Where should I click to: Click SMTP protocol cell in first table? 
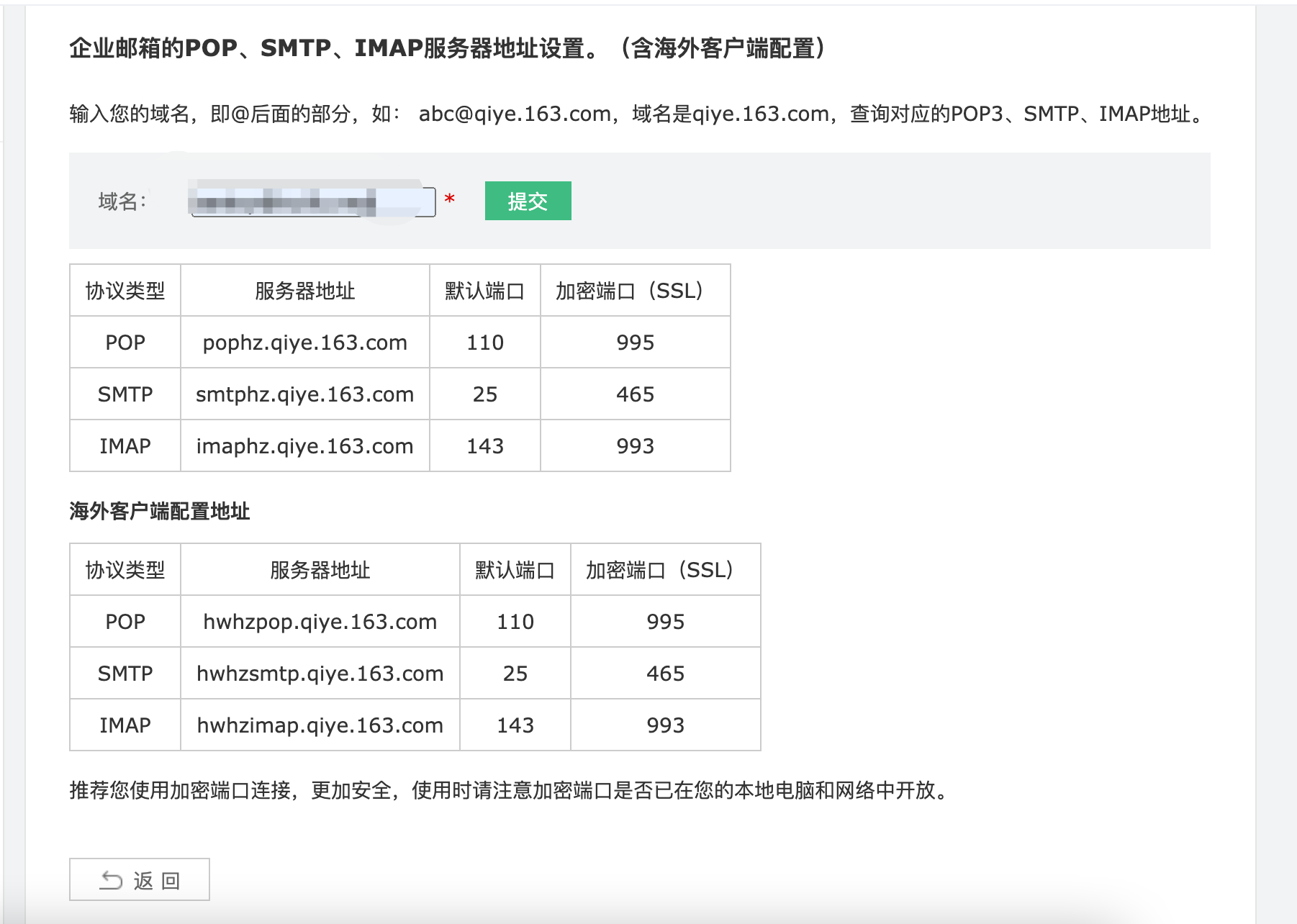click(x=125, y=394)
